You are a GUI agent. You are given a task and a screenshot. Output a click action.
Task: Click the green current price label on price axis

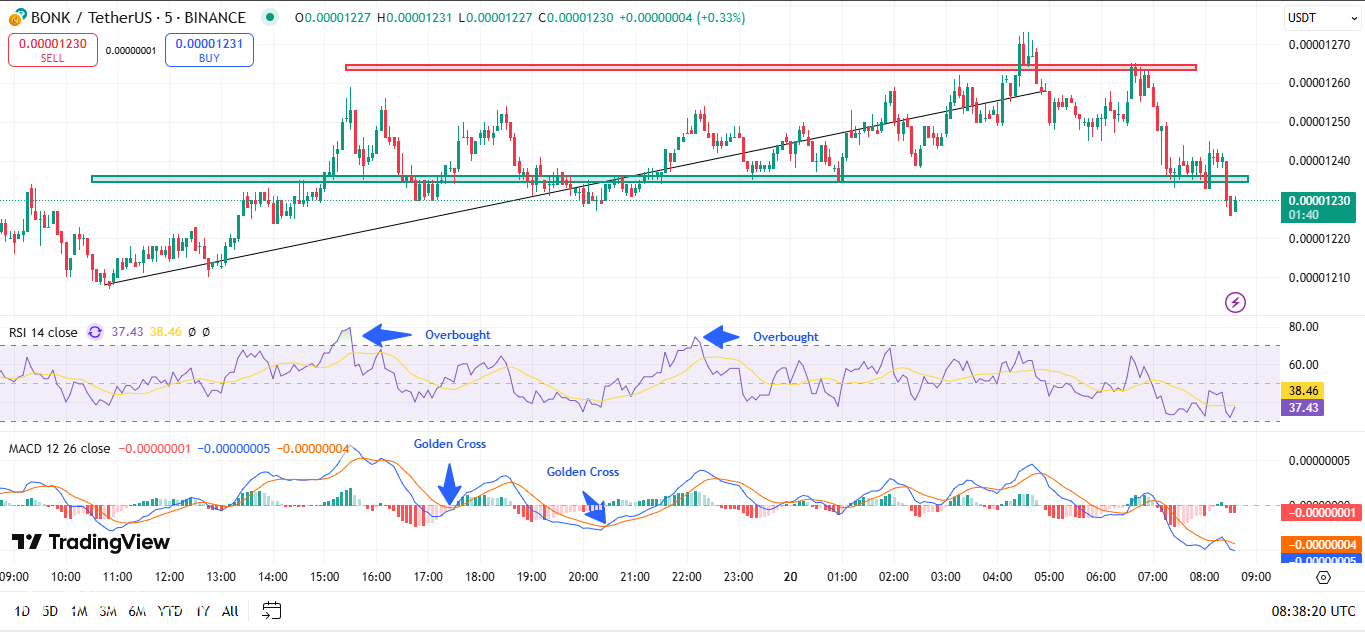[1320, 207]
